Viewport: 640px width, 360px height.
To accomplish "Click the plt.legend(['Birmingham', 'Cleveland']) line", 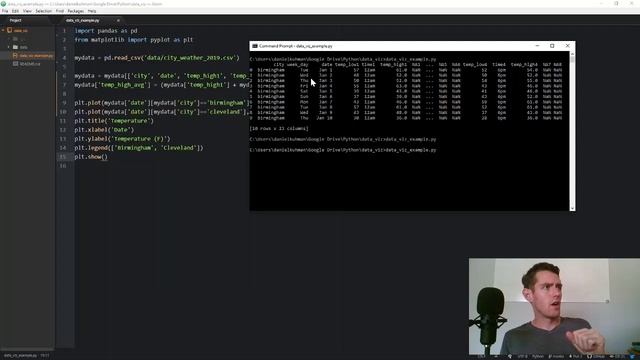I will pyautogui.click(x=139, y=148).
